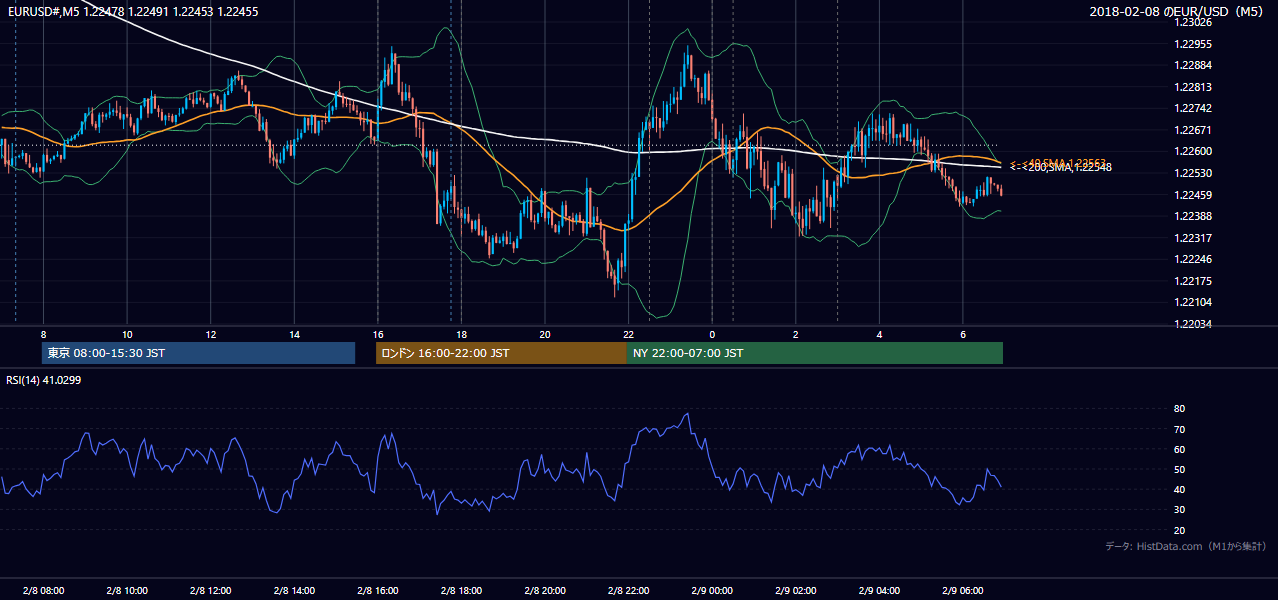
Task: Click the データ: HistData.com credit text
Action: tap(1185, 546)
